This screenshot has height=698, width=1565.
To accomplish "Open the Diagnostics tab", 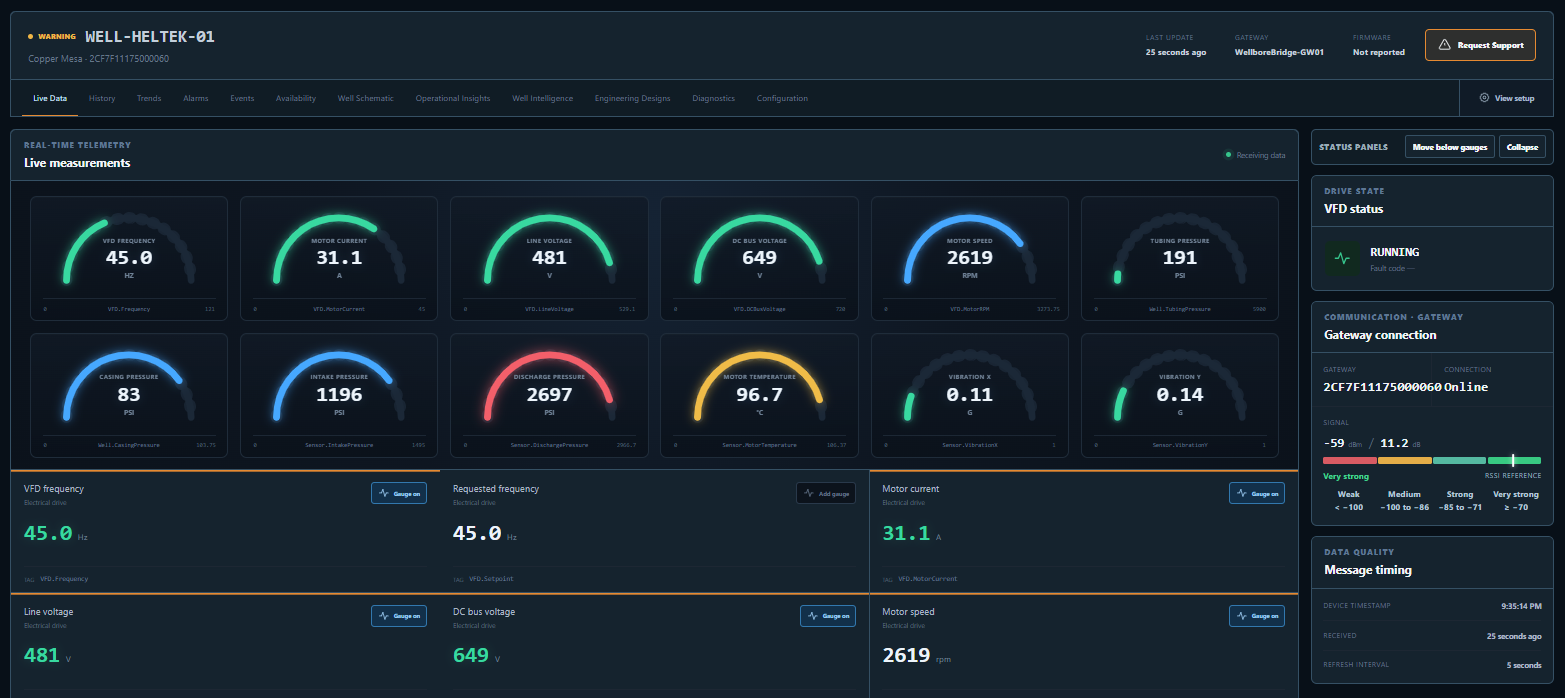I will coord(714,98).
